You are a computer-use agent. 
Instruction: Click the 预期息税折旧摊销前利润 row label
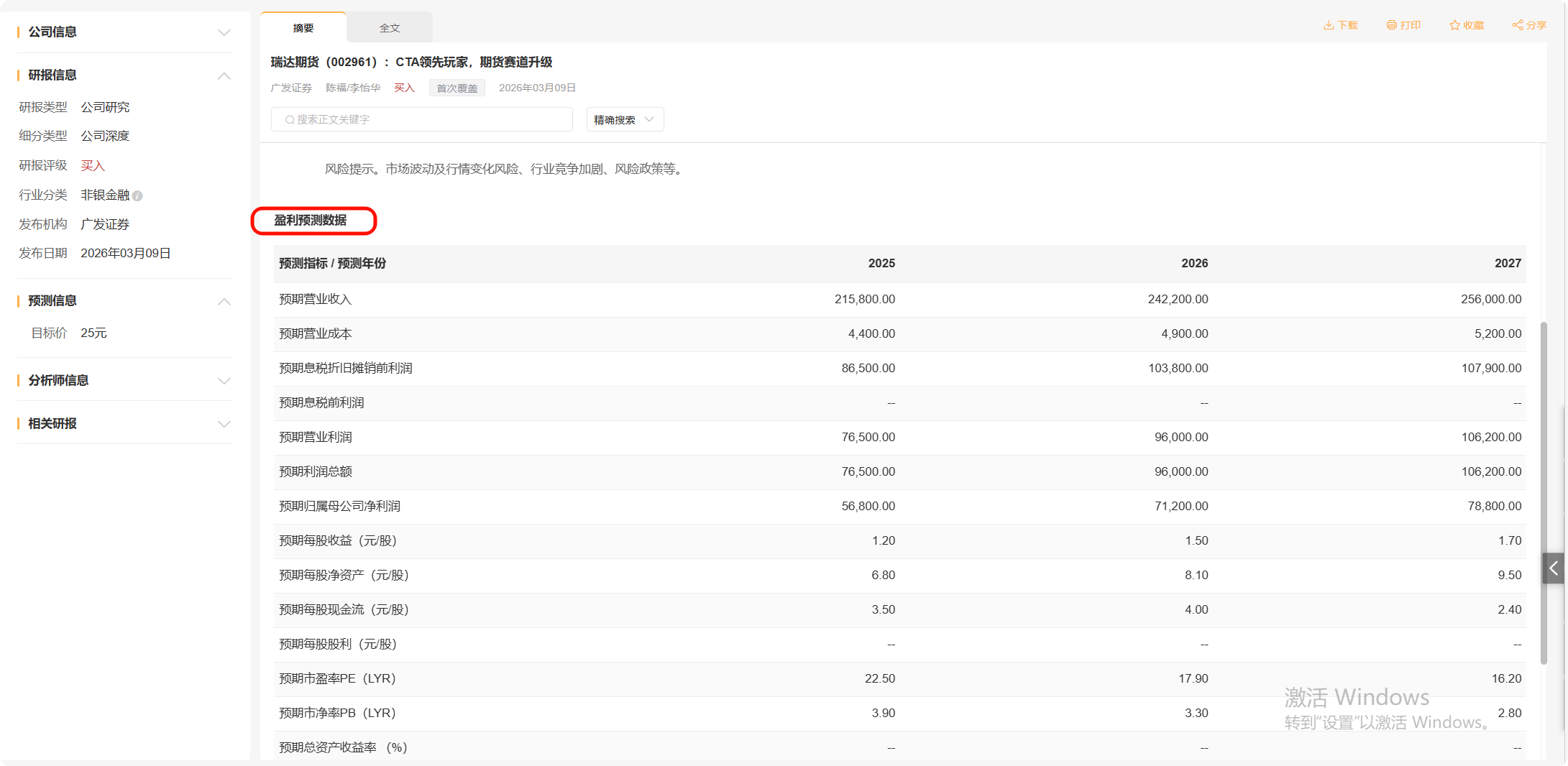[346, 368]
